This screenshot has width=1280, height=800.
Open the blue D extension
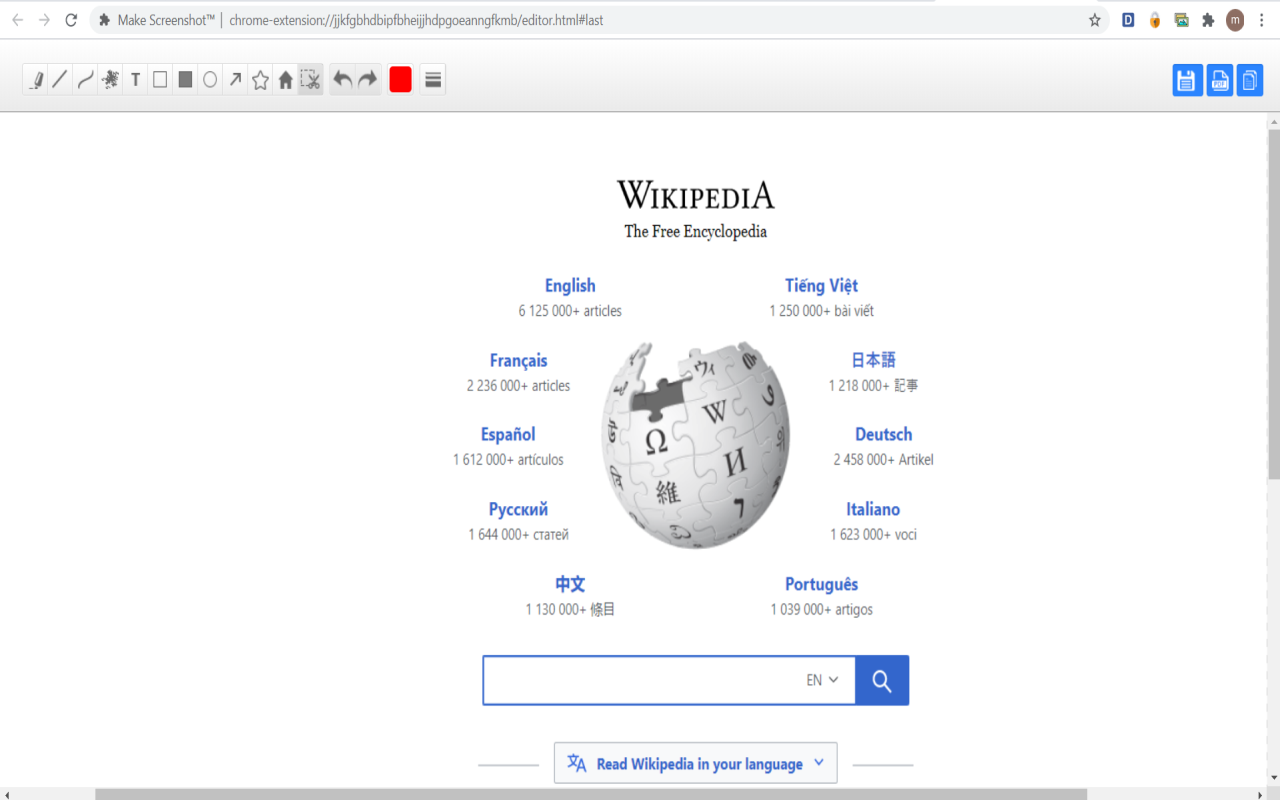(x=1128, y=20)
